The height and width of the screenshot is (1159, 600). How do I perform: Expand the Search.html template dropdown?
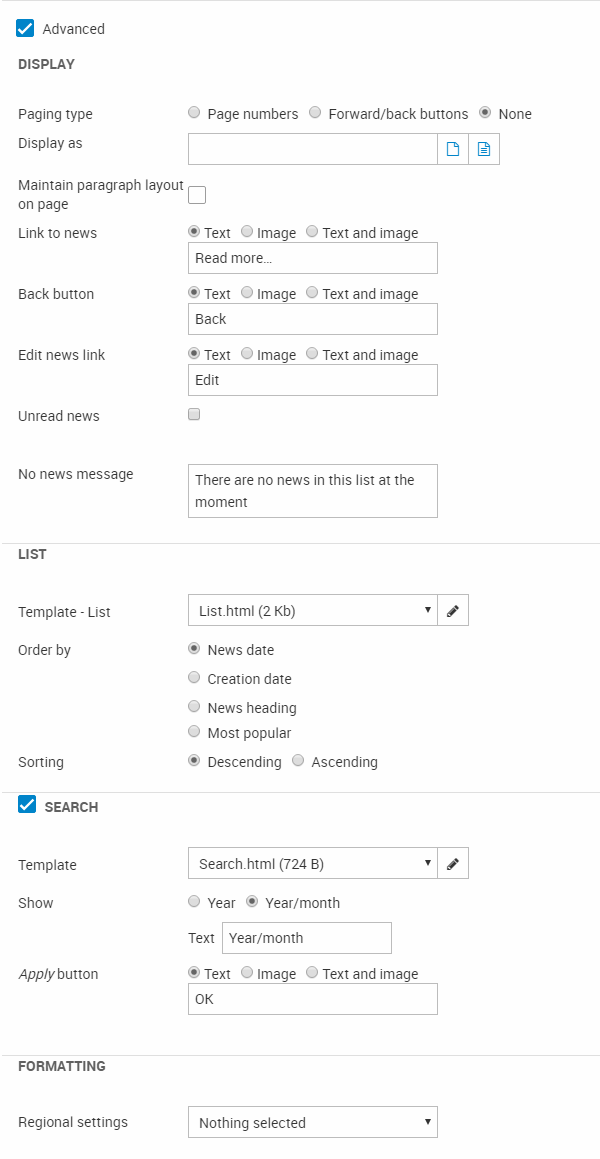[312, 864]
